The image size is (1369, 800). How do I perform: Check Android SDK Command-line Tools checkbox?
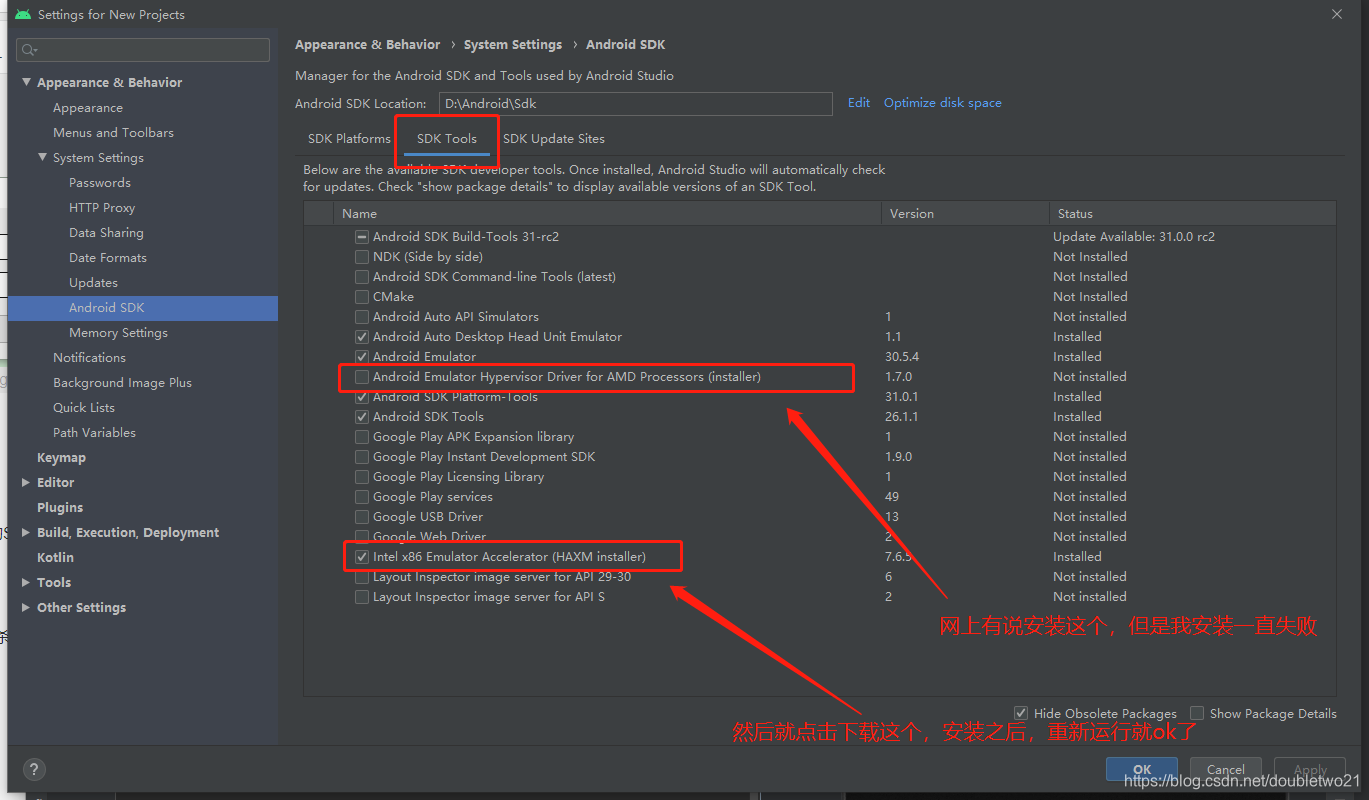click(362, 277)
